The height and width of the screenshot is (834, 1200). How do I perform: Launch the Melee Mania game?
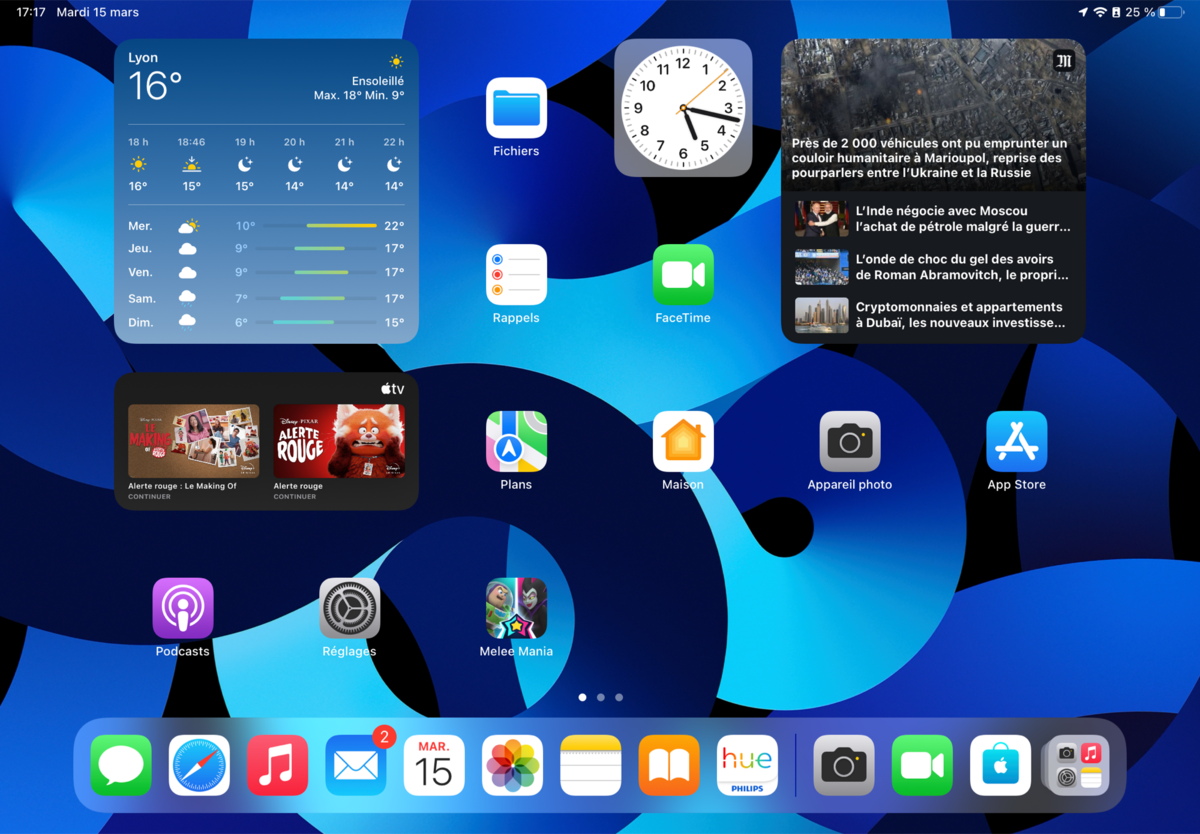(516, 608)
